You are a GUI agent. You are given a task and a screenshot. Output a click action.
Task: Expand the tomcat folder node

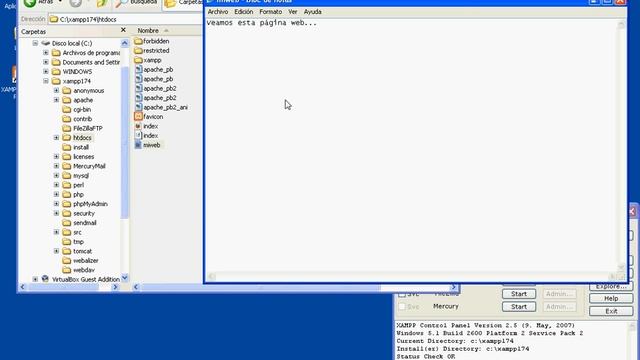56,251
